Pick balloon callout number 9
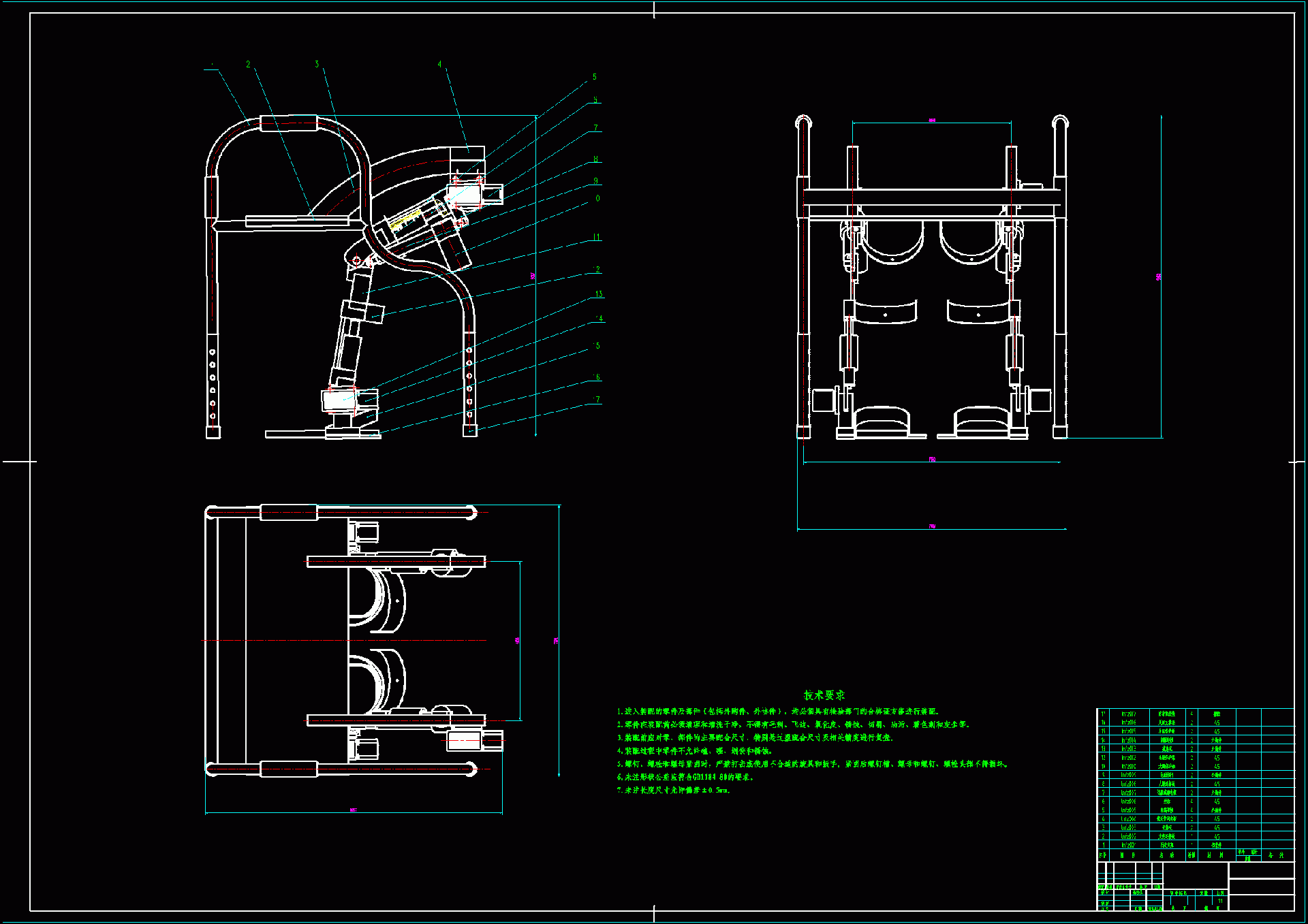The image size is (1308, 924). tap(595, 181)
